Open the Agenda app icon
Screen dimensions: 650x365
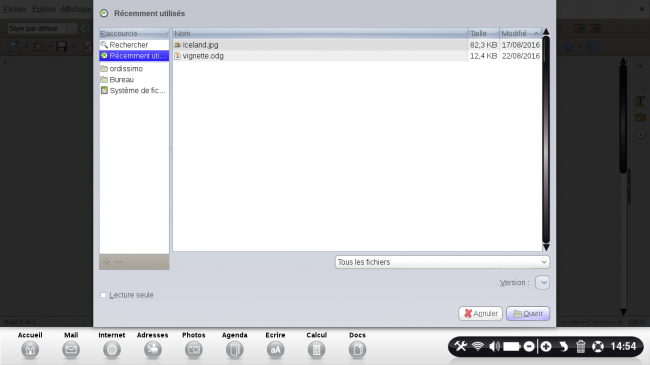(235, 350)
